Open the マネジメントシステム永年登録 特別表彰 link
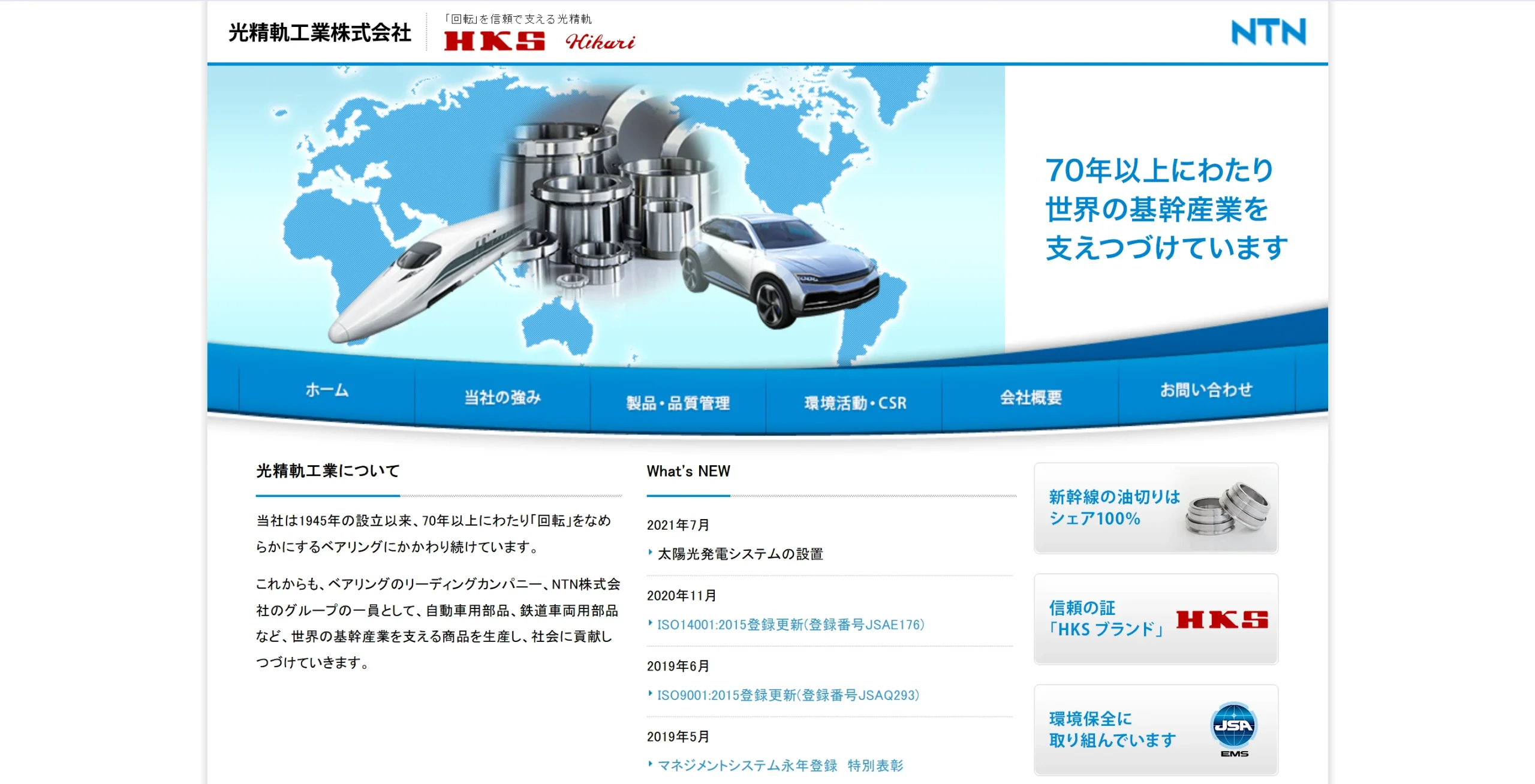 coord(780,765)
